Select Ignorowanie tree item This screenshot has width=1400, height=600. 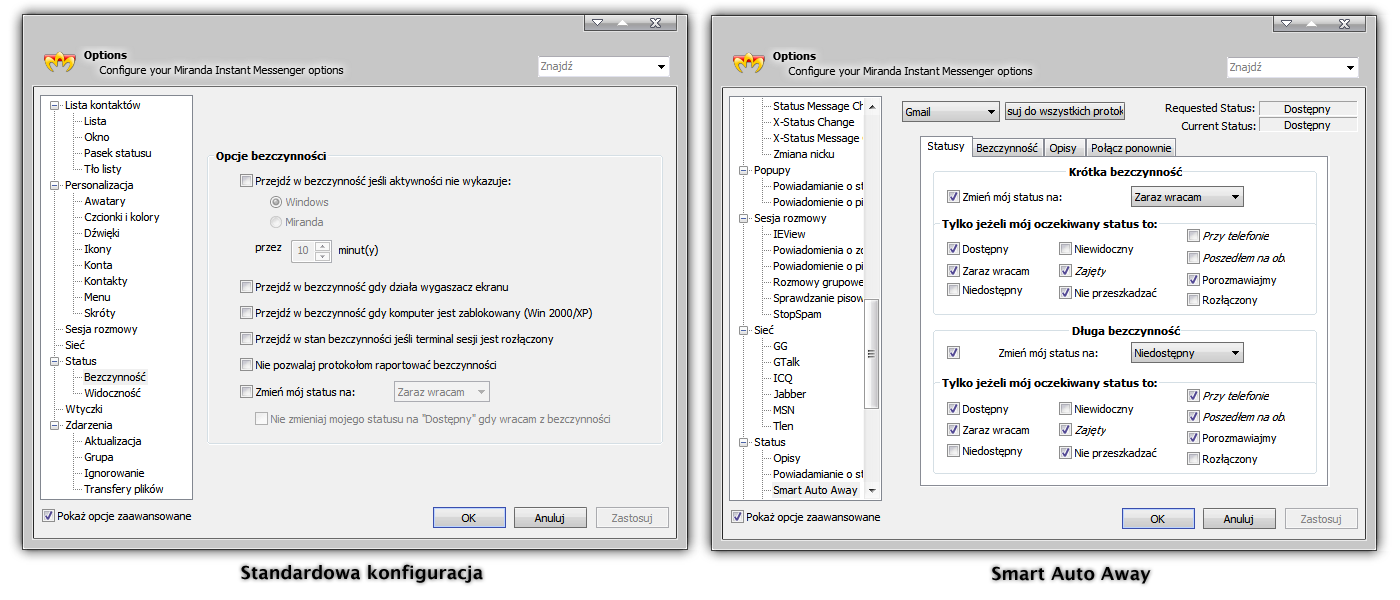(x=114, y=473)
